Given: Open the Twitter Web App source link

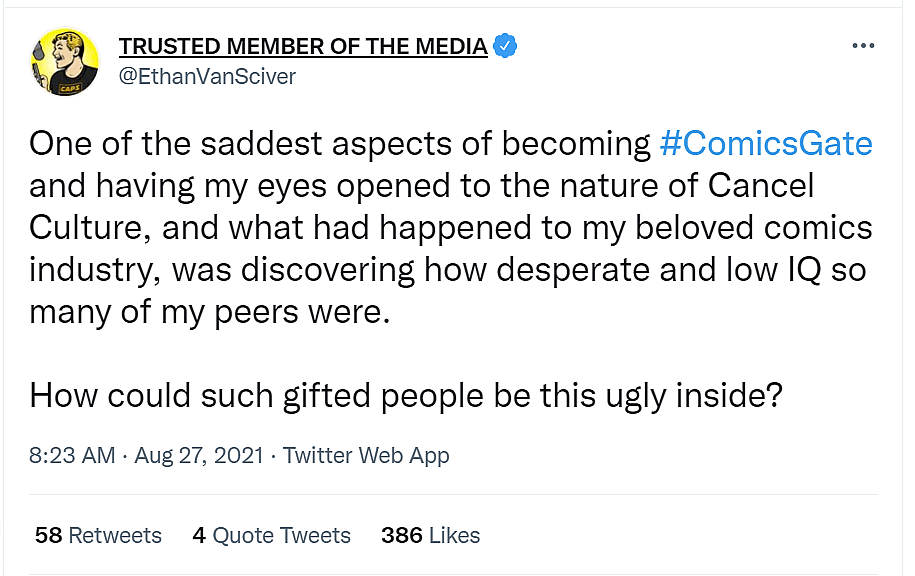Looking at the screenshot, I should [x=366, y=456].
